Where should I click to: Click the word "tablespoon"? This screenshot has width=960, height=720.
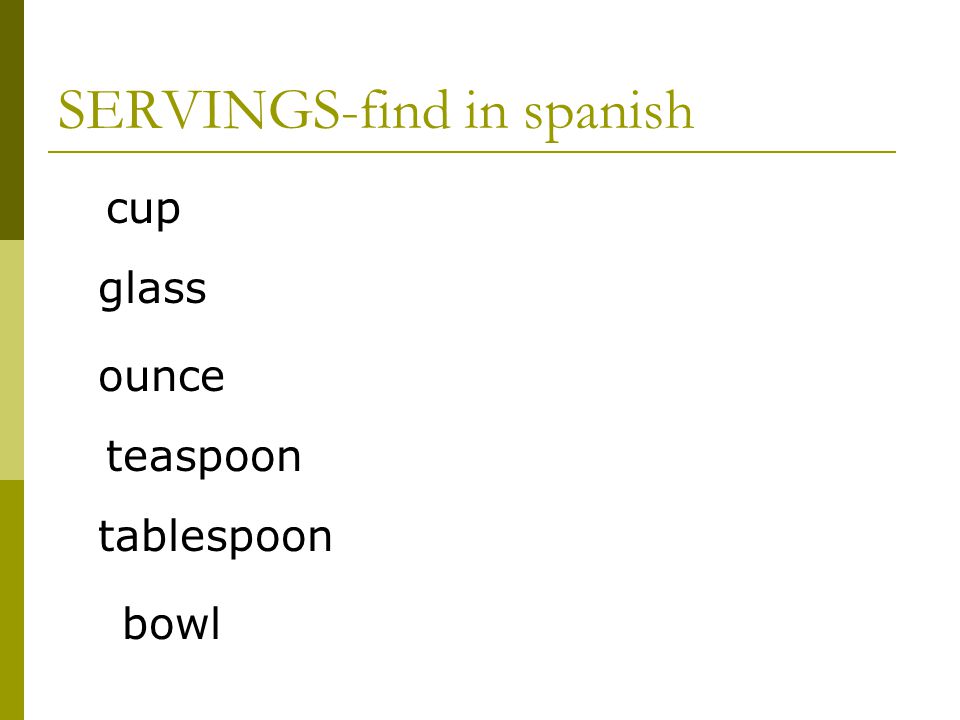pos(215,537)
